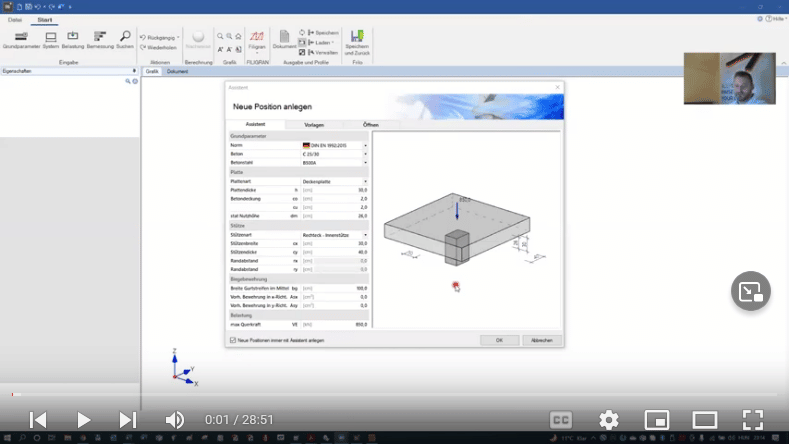Open the FILIGRAN tool

(257, 40)
